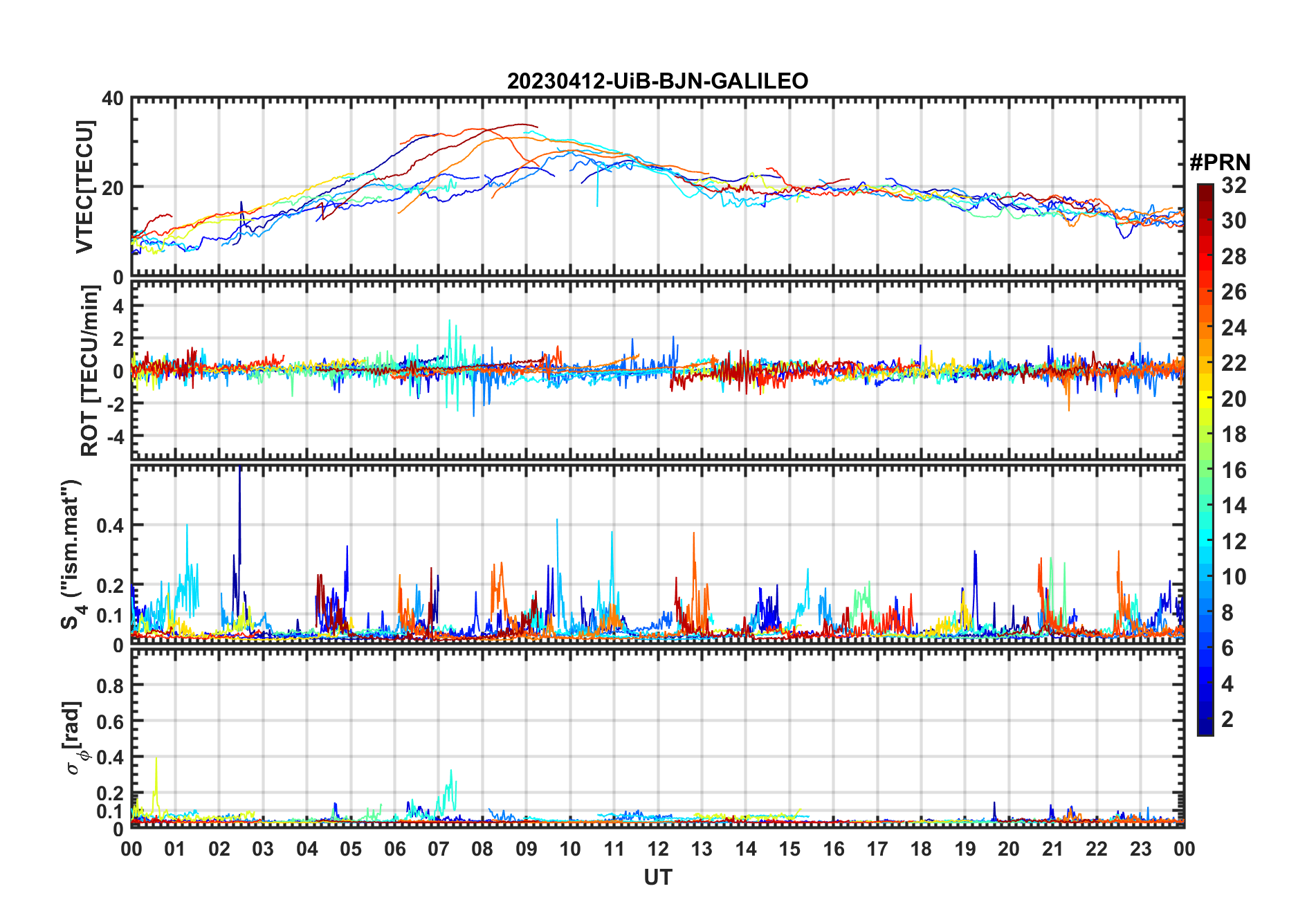Screen dimensions: 1316x920
Task: Pick PRN colorbar tick label 10
Action: coord(1234,577)
